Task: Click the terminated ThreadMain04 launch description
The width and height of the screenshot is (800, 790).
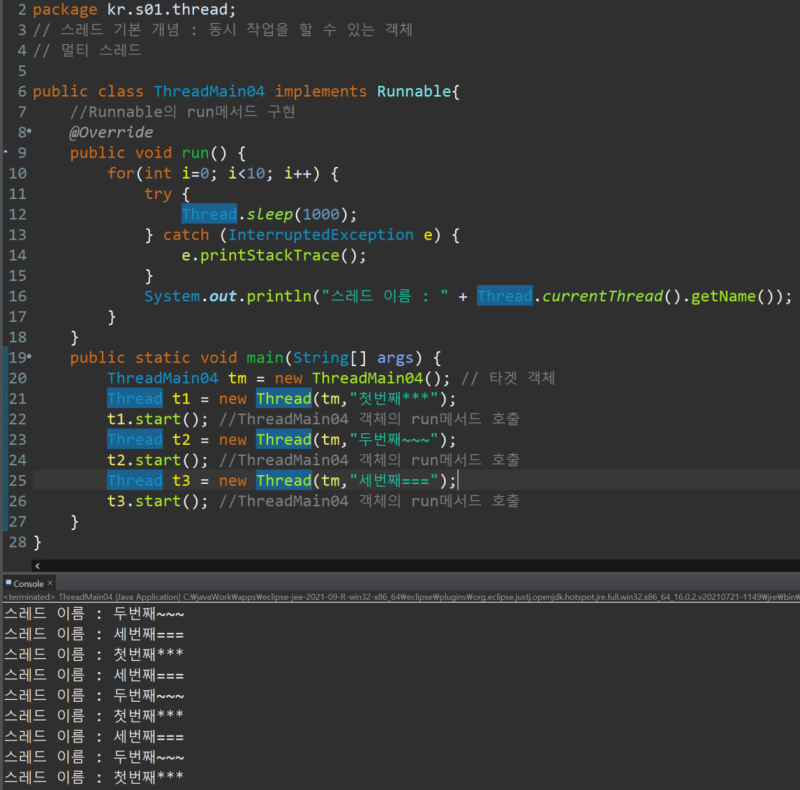Action: point(401,597)
